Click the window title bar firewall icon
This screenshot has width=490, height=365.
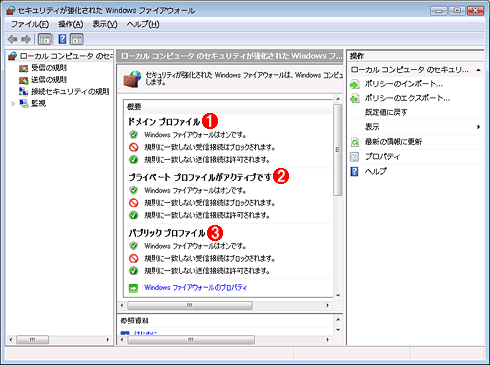point(11,10)
